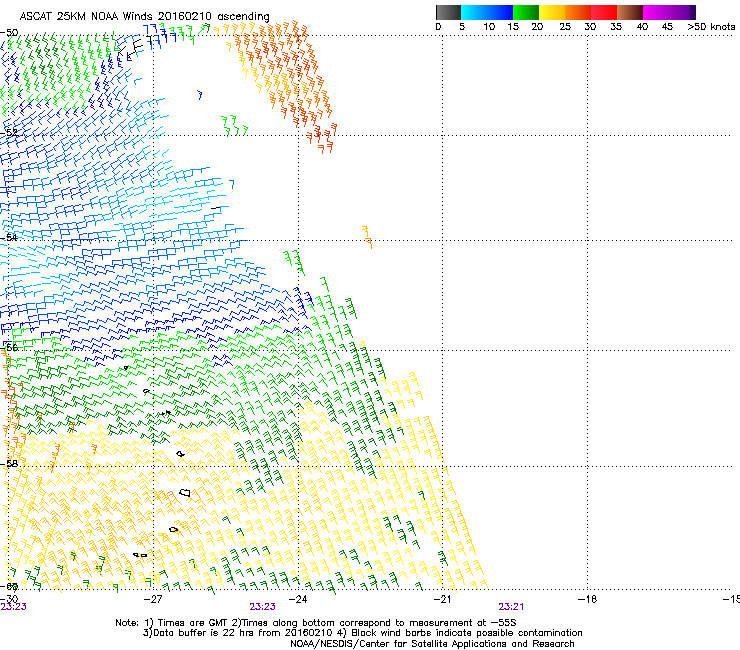Pick the red 30-35 knots legend color

(x=604, y=12)
